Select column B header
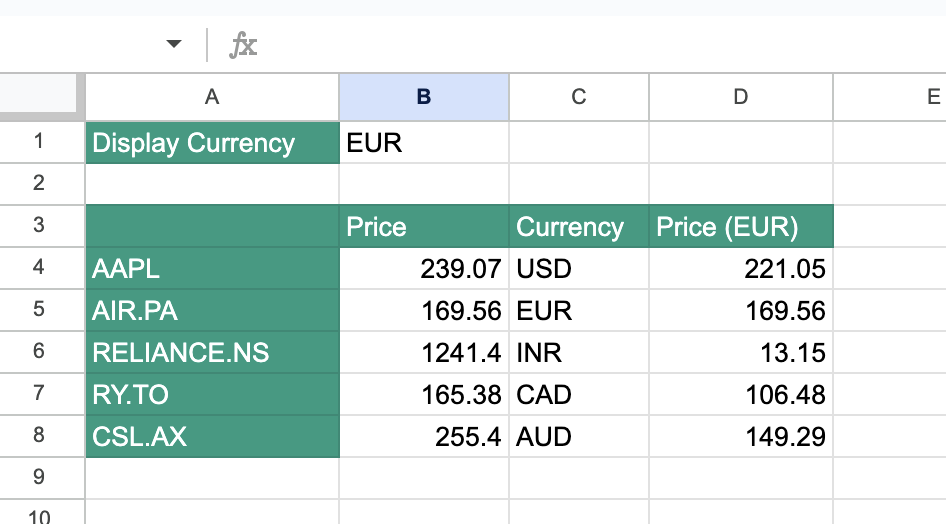 coord(424,96)
